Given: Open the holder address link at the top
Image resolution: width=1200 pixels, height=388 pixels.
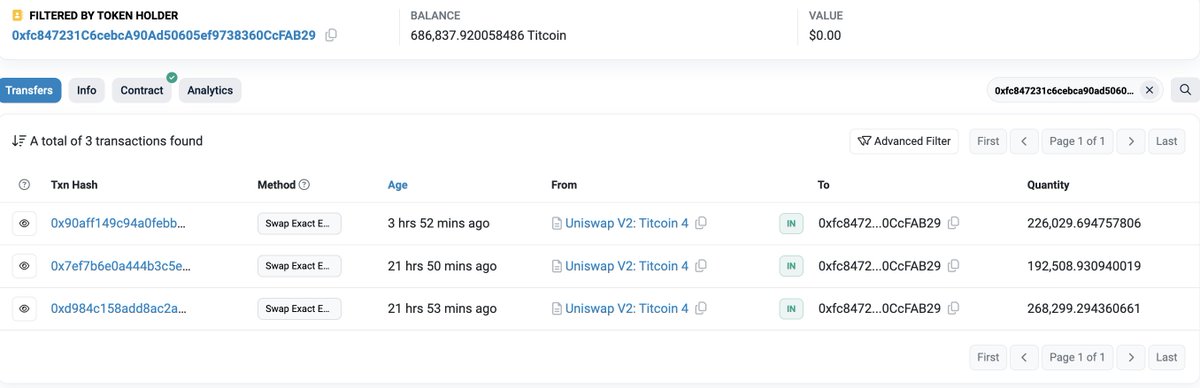Looking at the screenshot, I should (164, 35).
